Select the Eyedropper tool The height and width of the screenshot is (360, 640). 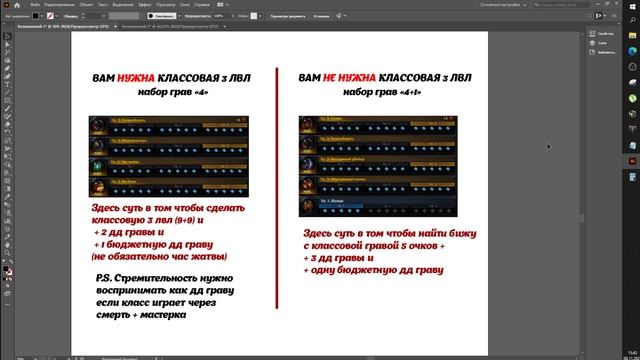click(x=7, y=197)
